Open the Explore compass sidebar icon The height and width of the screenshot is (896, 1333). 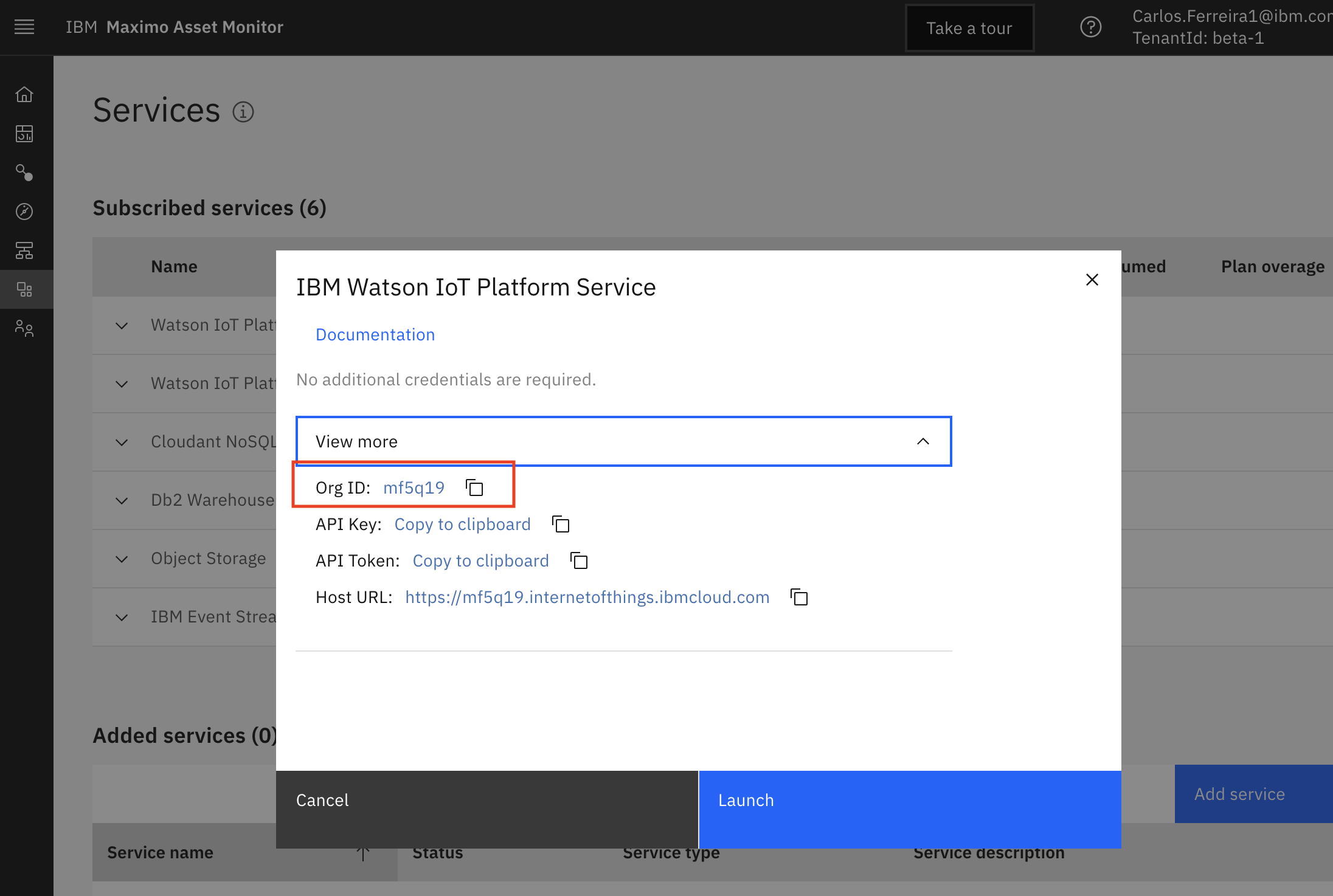[24, 212]
